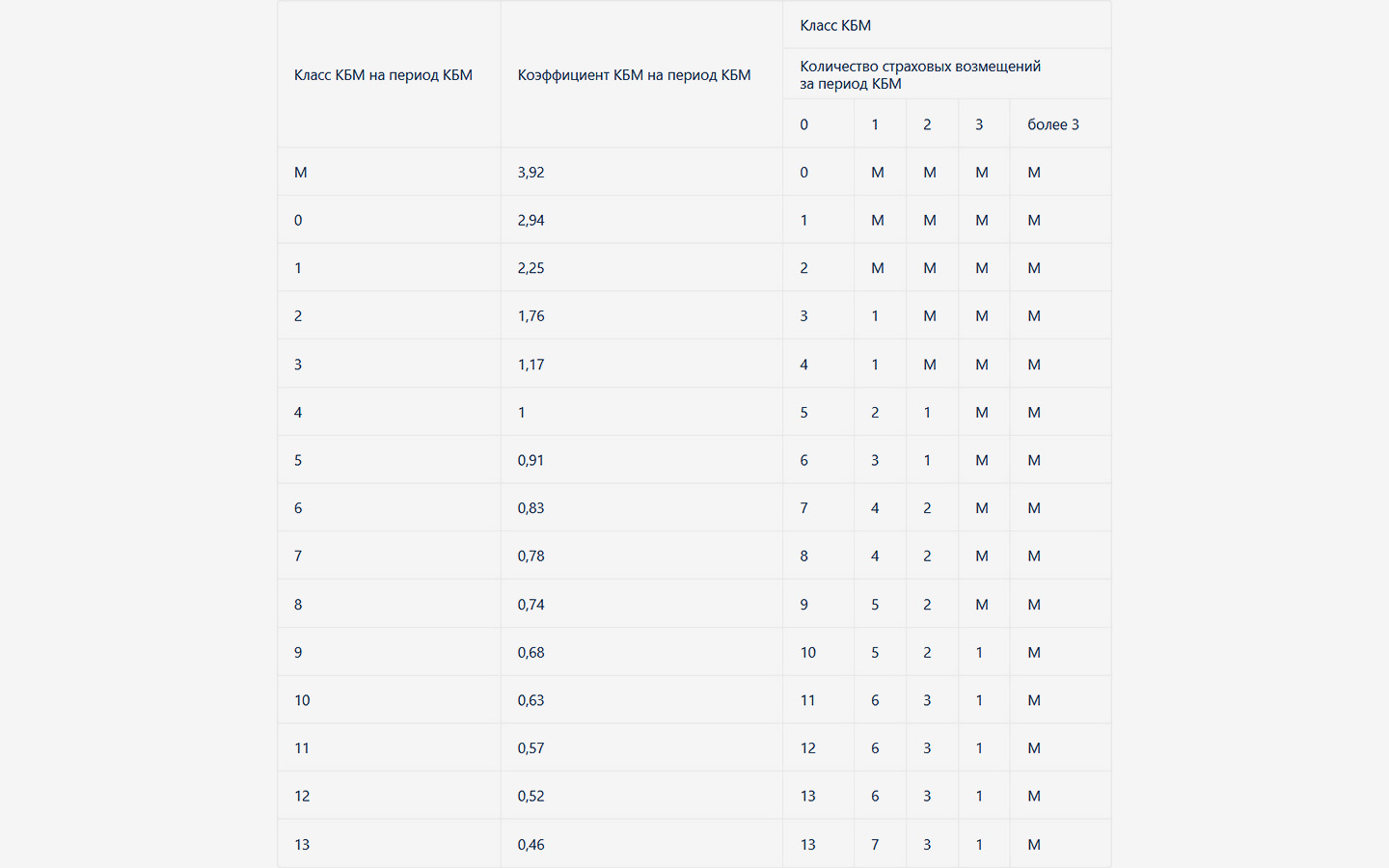Click the "Коэффициент КБМ на период КБМ" header

pyautogui.click(x=634, y=75)
